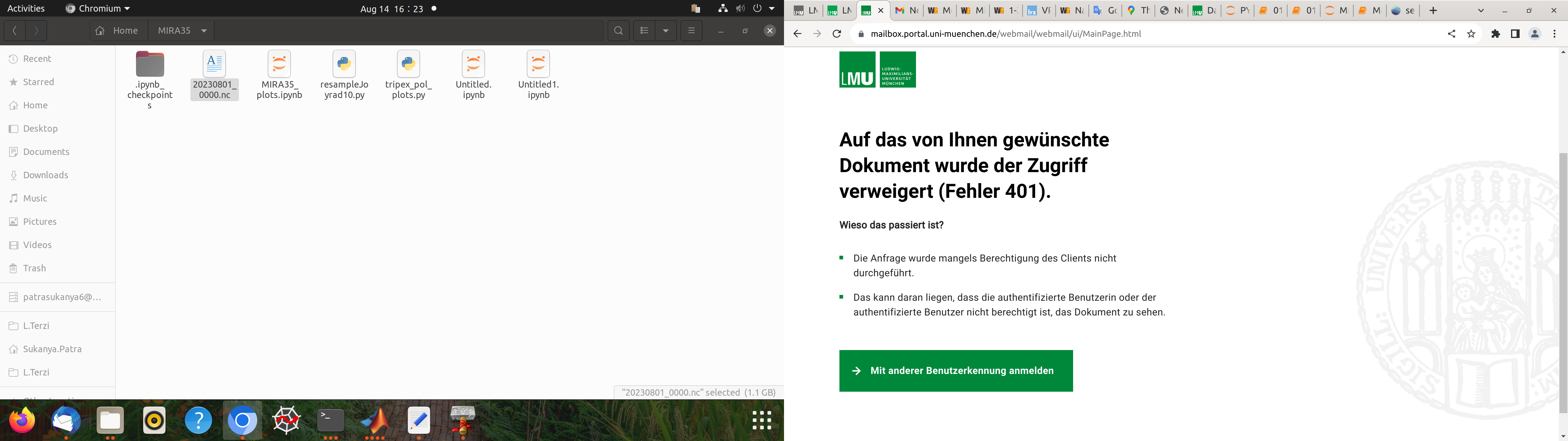
Task: Open the Chromium extensions puzzle icon
Action: click(x=1495, y=34)
